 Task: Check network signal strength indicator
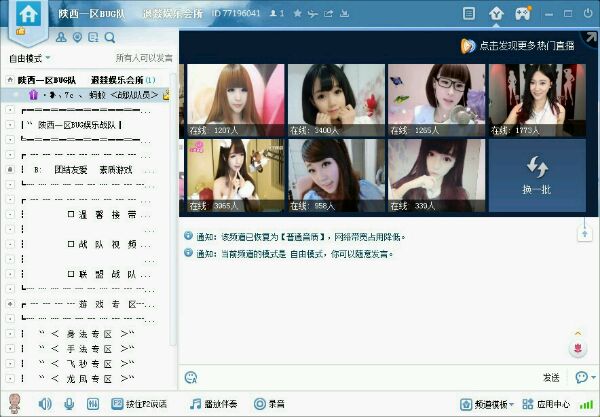coord(586,404)
